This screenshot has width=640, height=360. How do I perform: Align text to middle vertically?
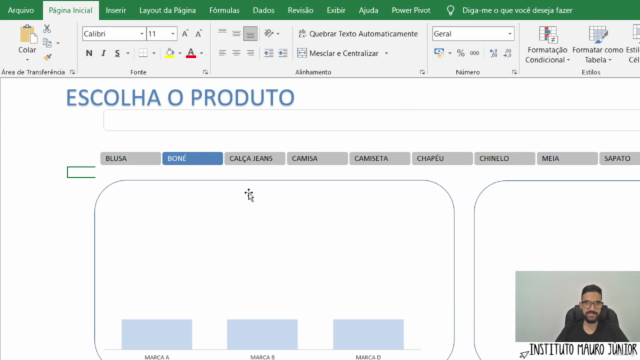236,33
